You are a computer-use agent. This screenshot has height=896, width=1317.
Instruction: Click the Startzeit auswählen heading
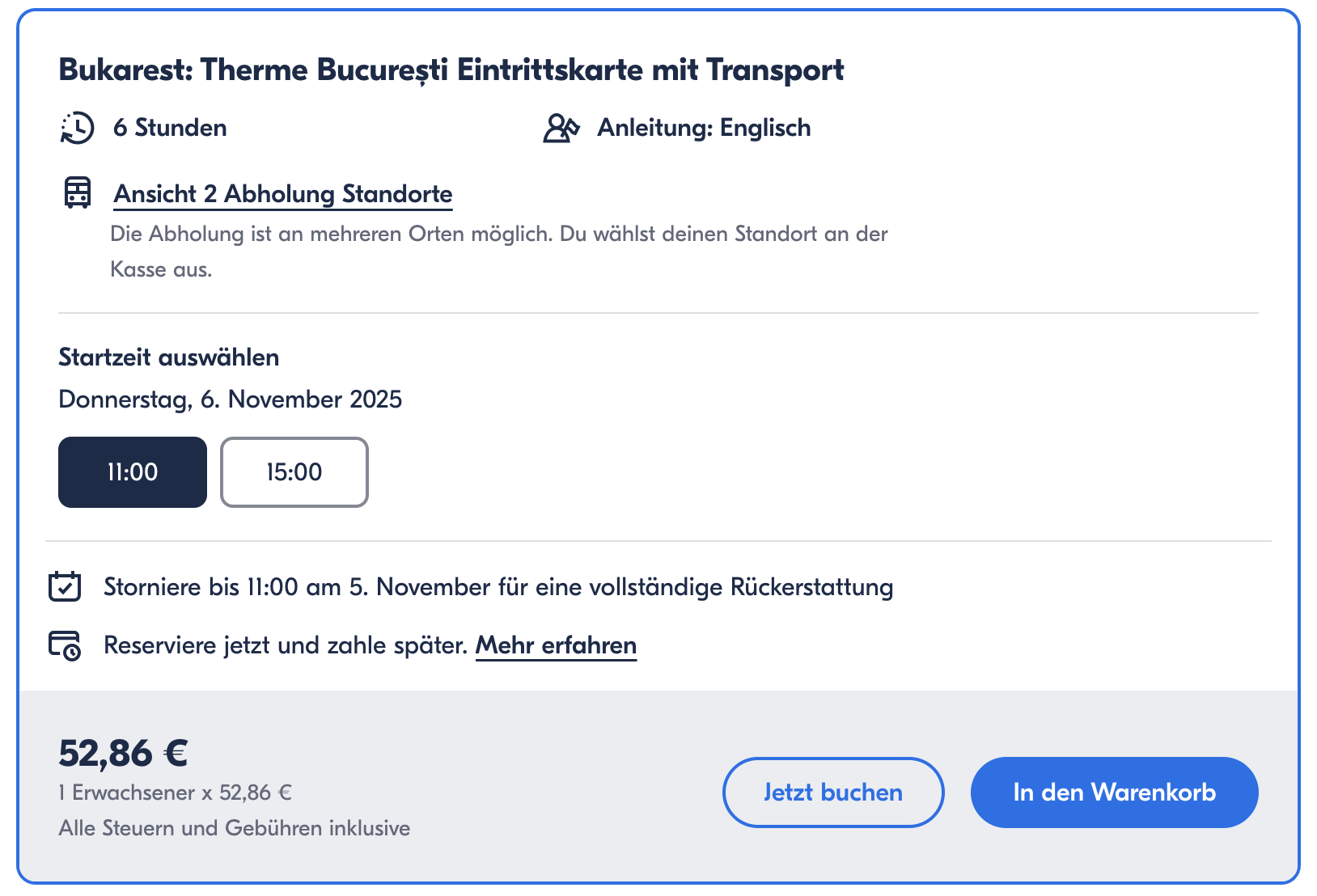tap(169, 357)
